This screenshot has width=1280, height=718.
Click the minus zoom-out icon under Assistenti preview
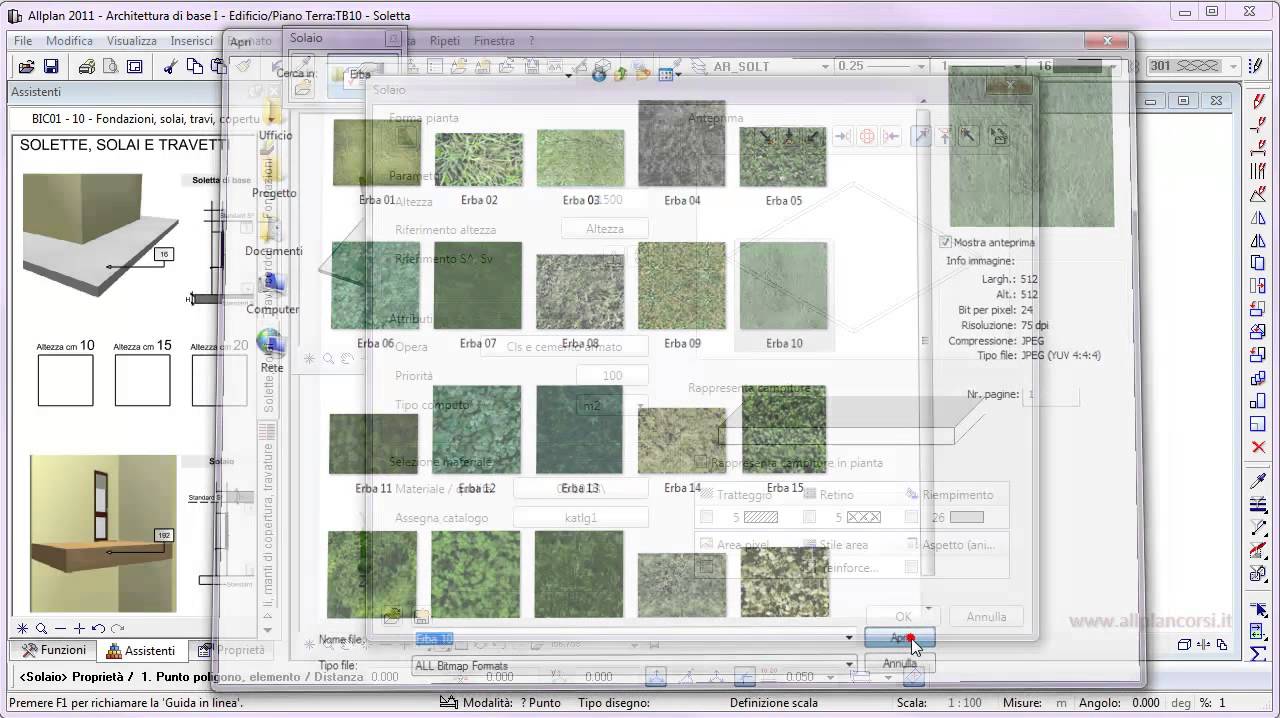click(x=60, y=629)
